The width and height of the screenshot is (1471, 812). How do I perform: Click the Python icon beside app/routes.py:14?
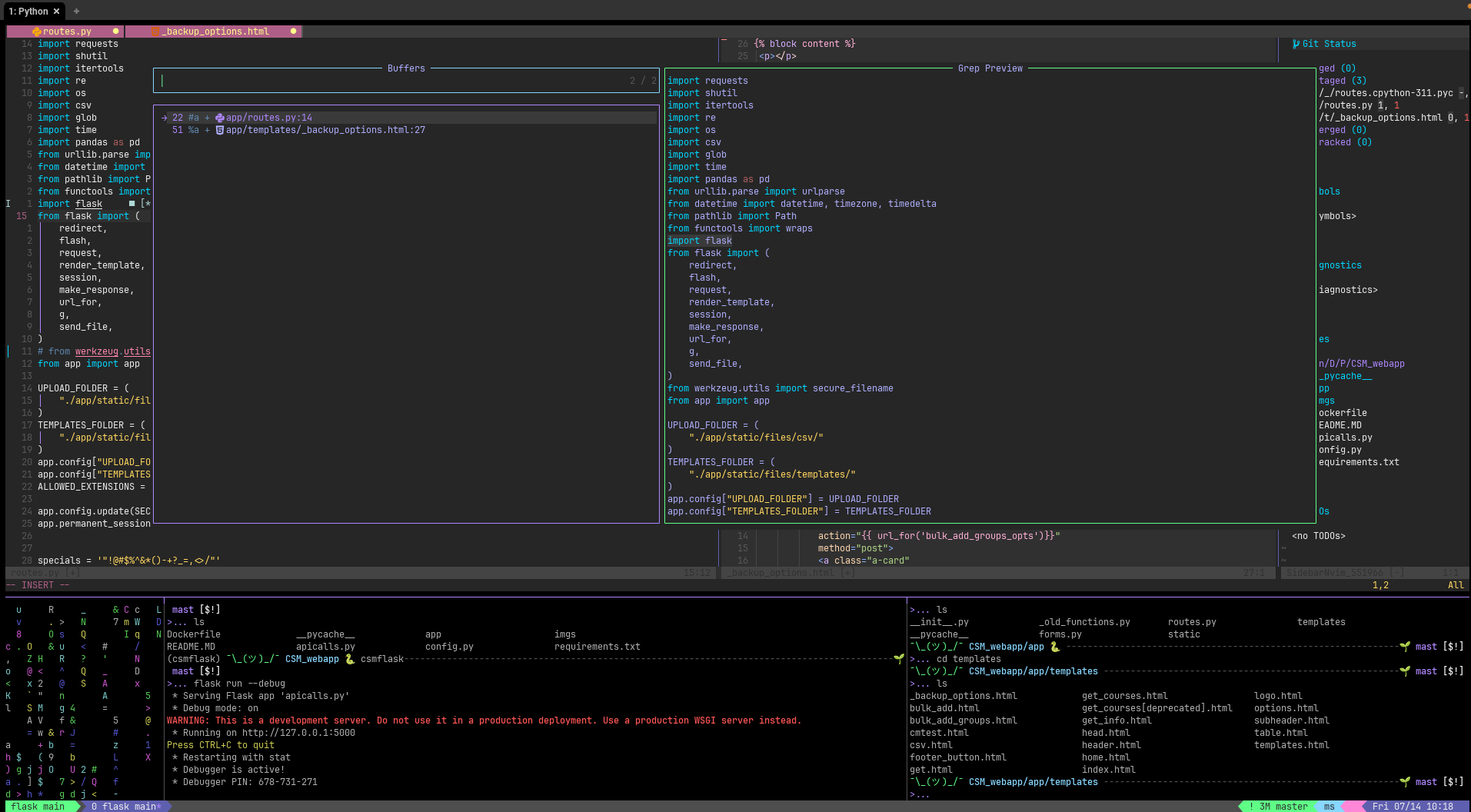(x=220, y=118)
